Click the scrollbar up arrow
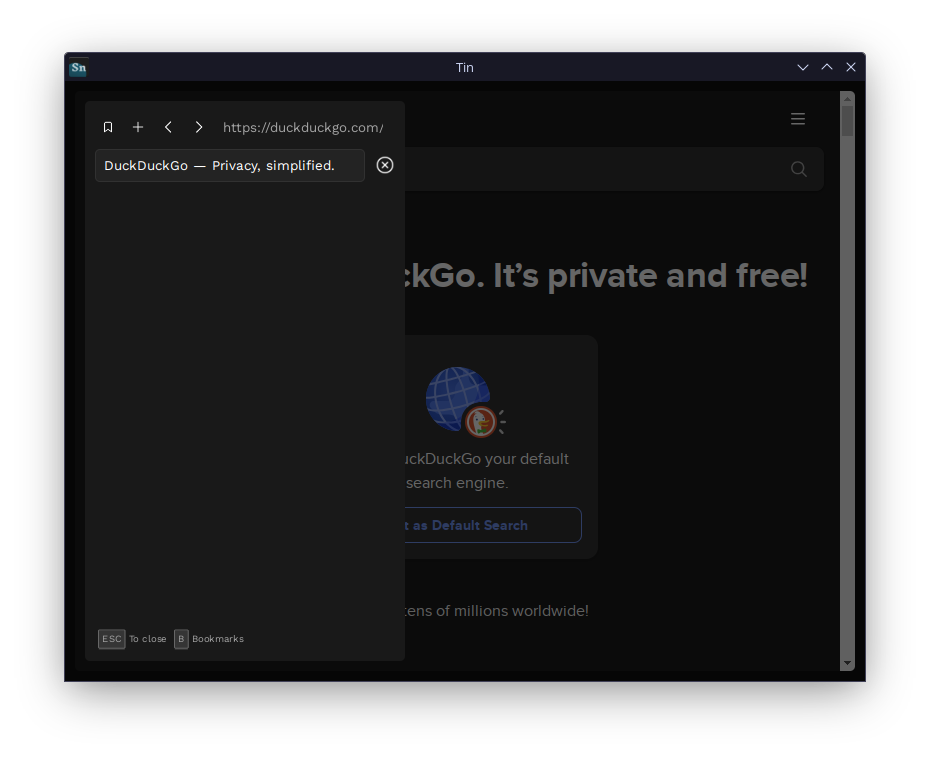The image size is (930, 758). coord(847,98)
